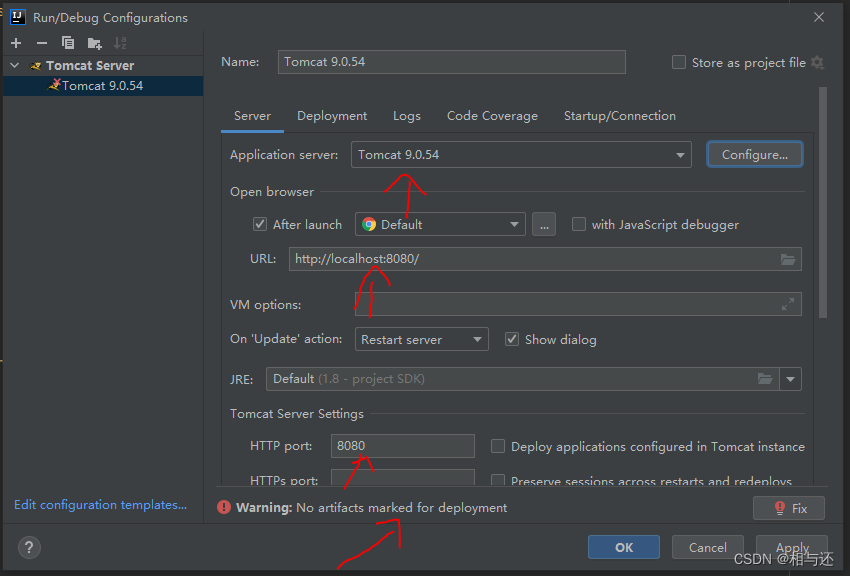The image size is (850, 576).
Task: Browse folder icon in URL field
Action: coord(788,259)
